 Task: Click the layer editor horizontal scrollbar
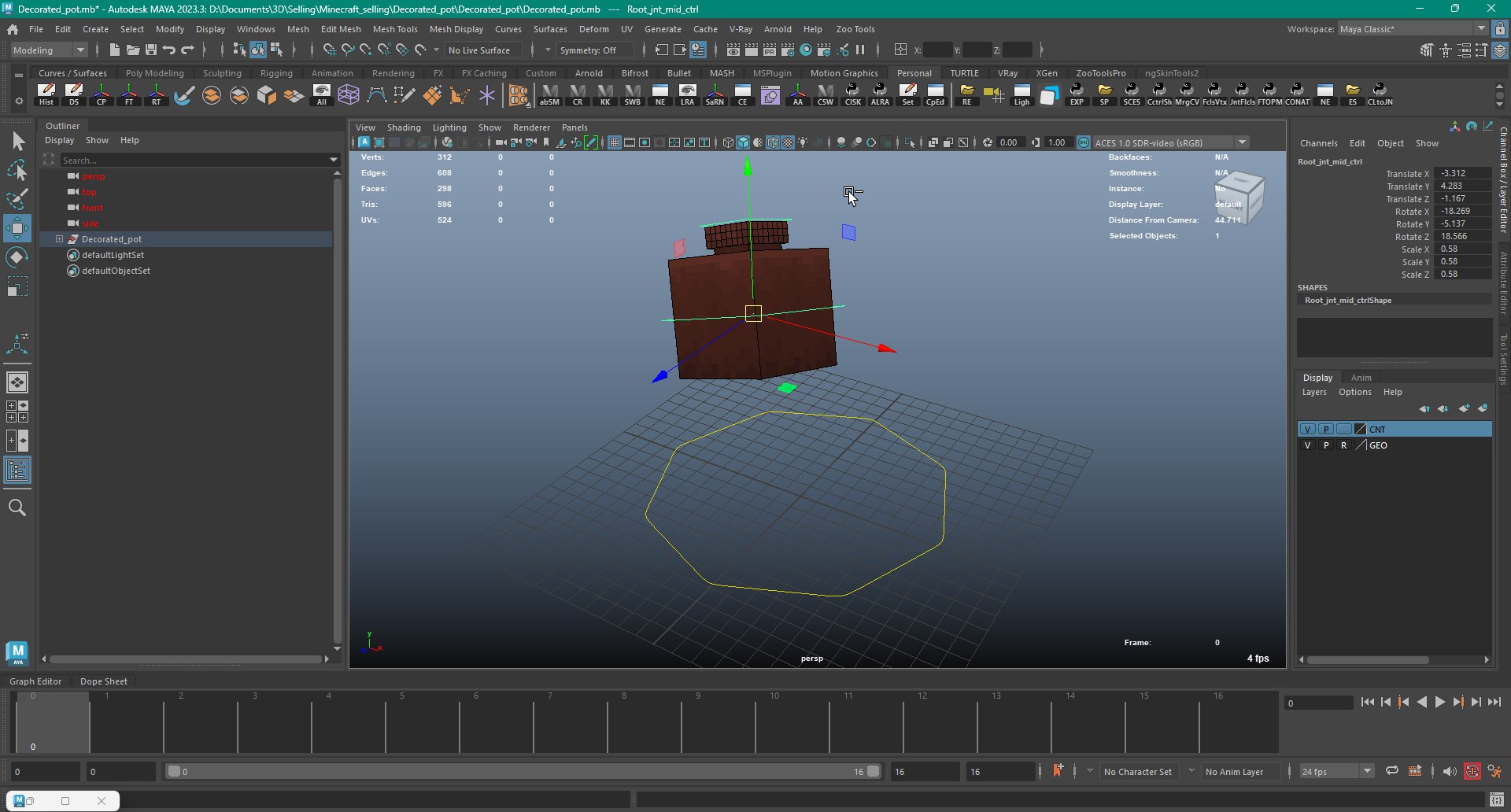[1368, 660]
